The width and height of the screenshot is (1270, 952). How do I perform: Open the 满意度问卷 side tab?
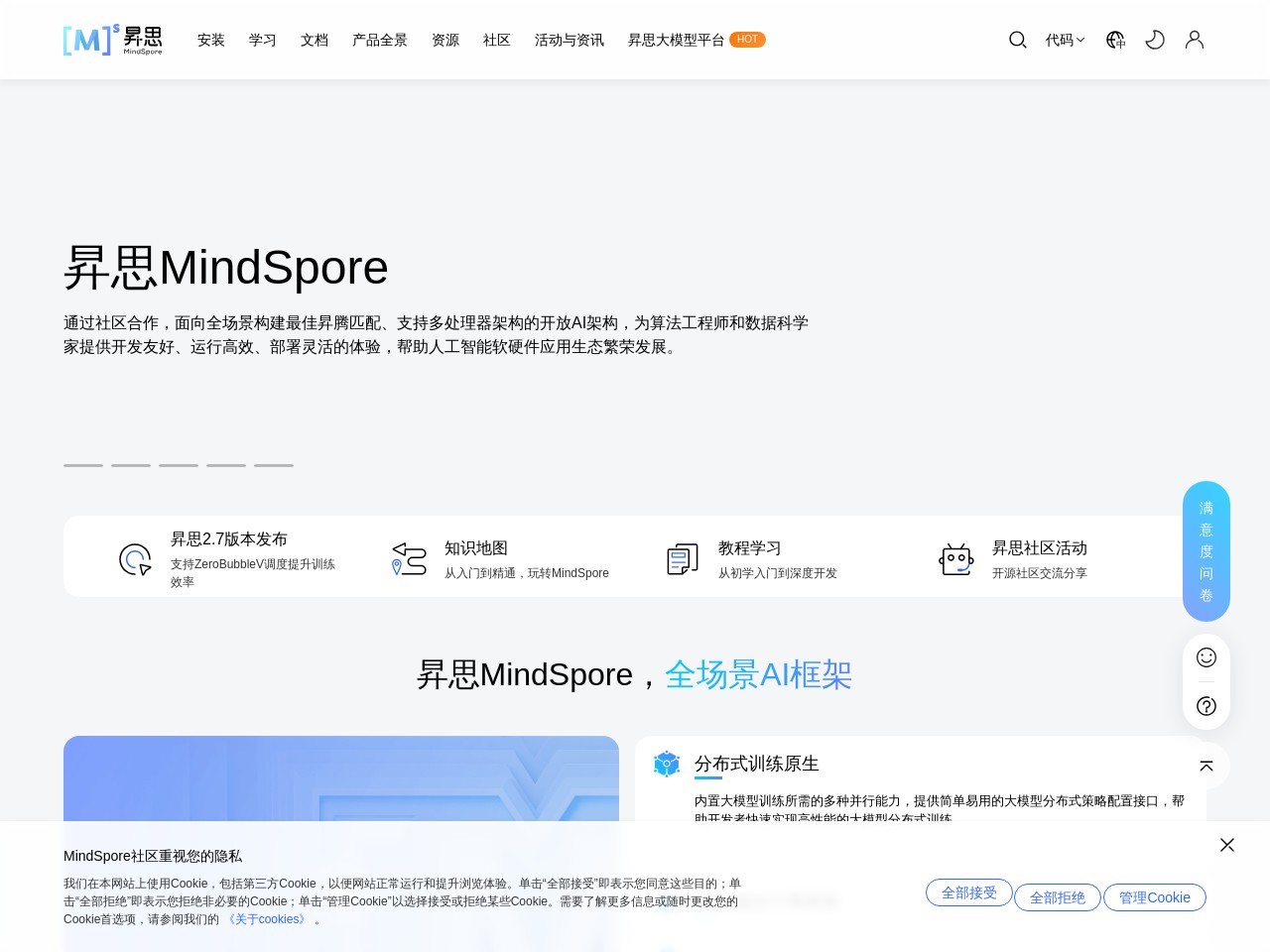click(1206, 551)
